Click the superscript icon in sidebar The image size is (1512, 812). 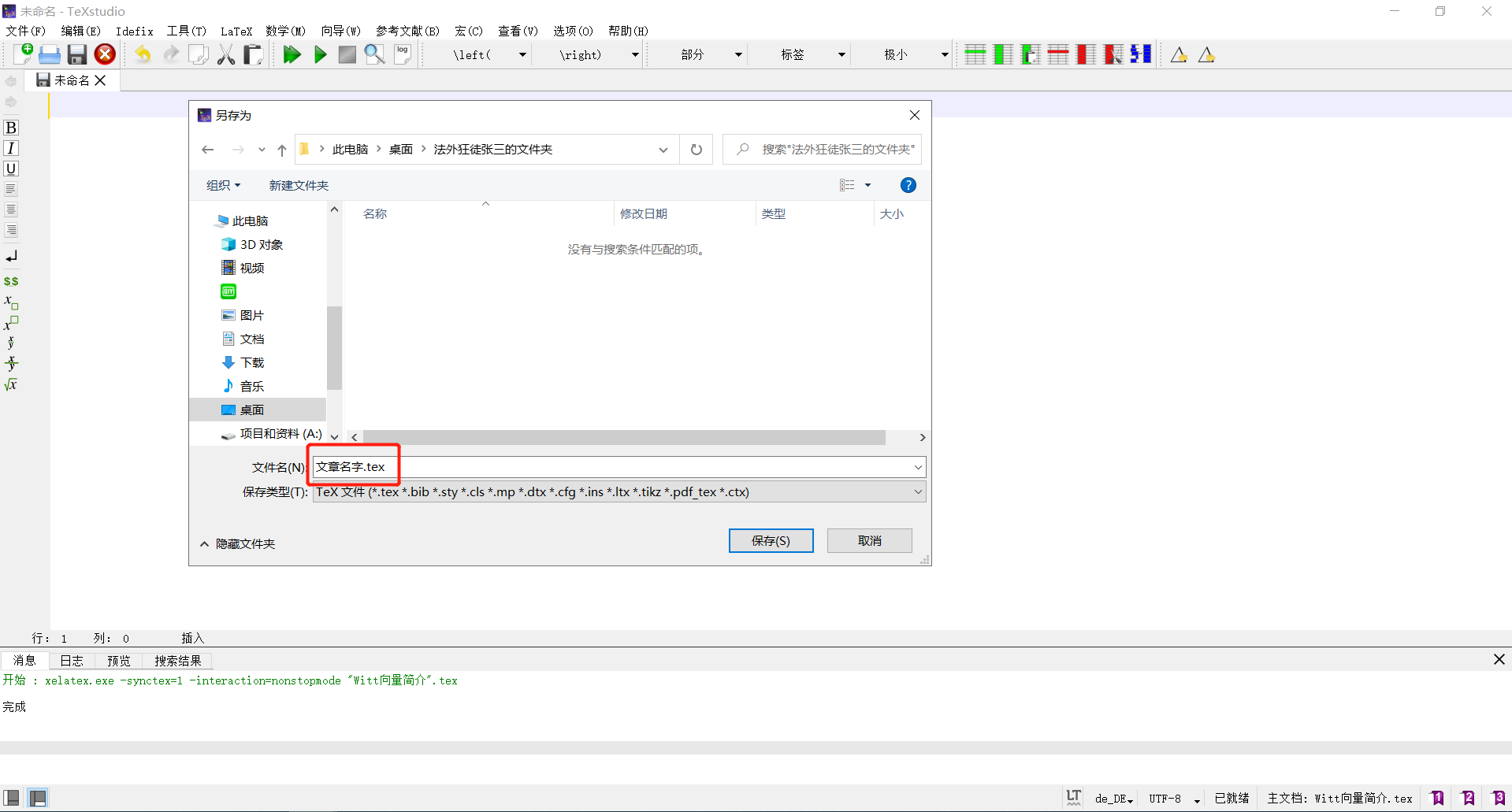point(11,323)
